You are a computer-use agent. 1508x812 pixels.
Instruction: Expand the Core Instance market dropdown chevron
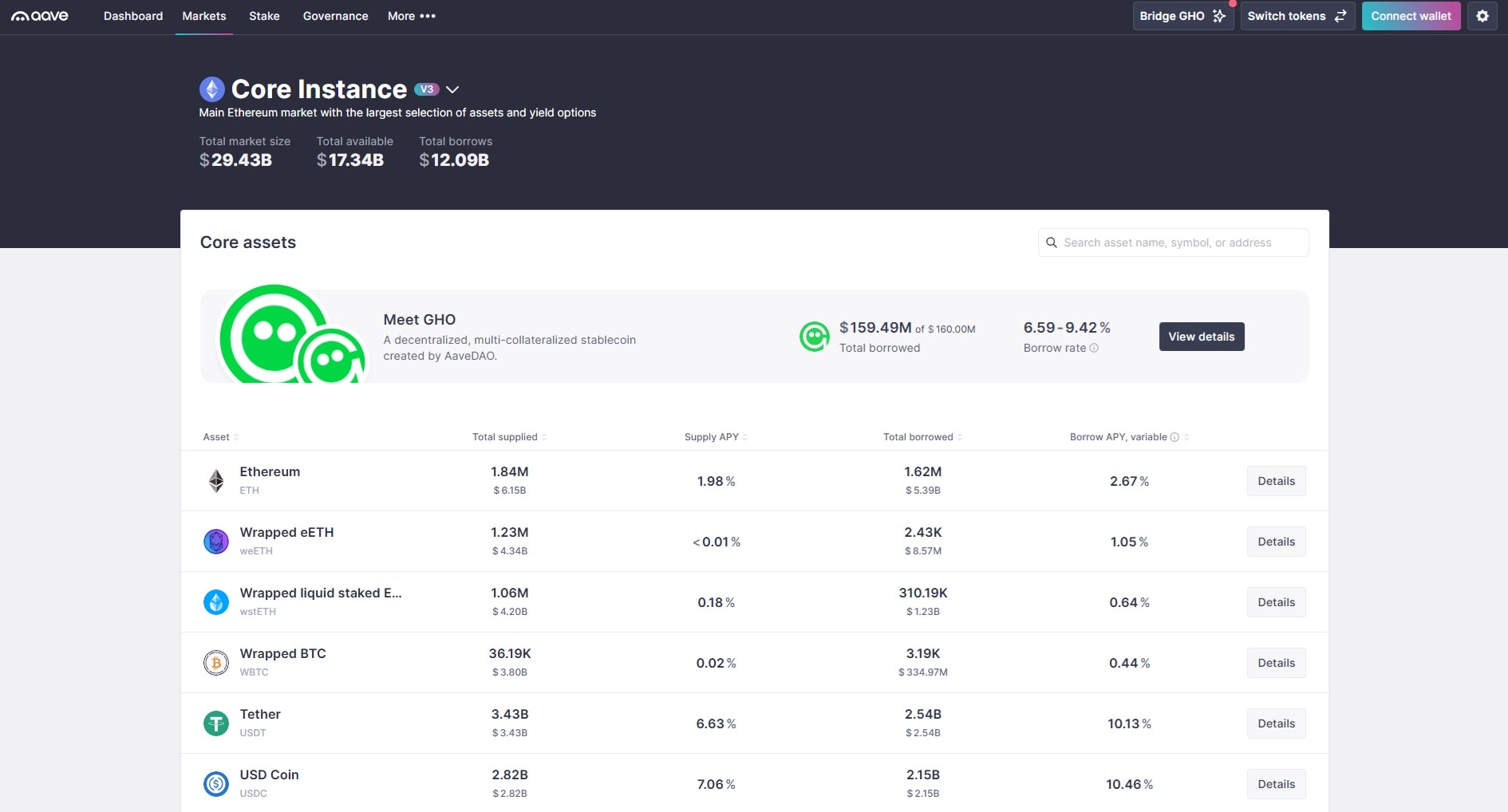point(452,89)
